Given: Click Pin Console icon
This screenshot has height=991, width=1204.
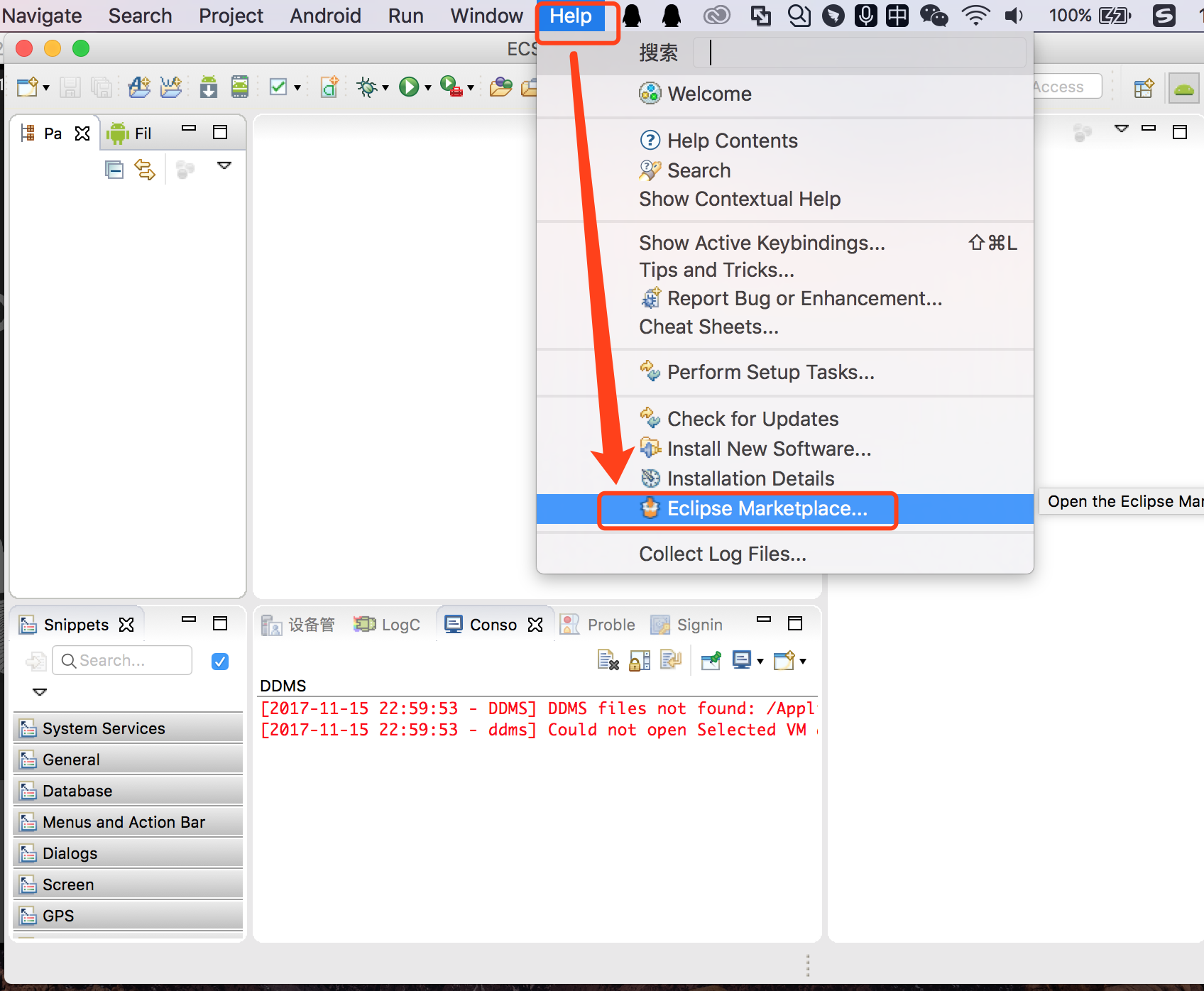Looking at the screenshot, I should pos(711,660).
